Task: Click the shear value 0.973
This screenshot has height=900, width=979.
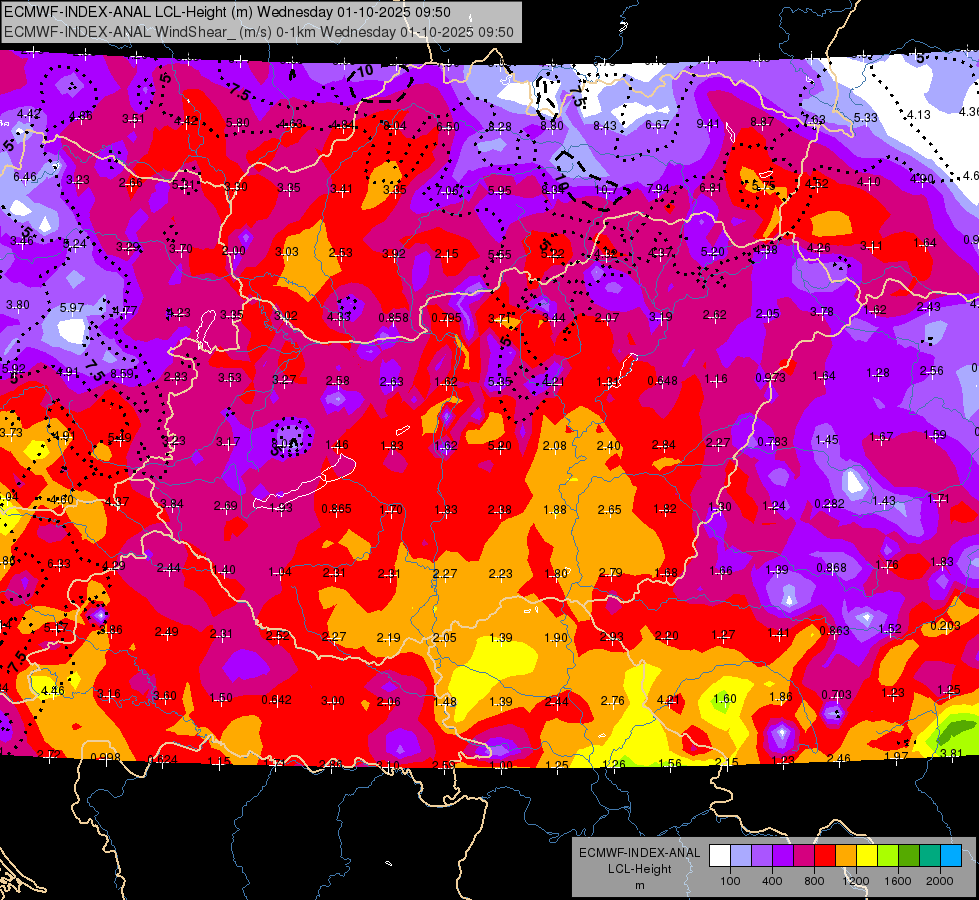Action: 770,378
